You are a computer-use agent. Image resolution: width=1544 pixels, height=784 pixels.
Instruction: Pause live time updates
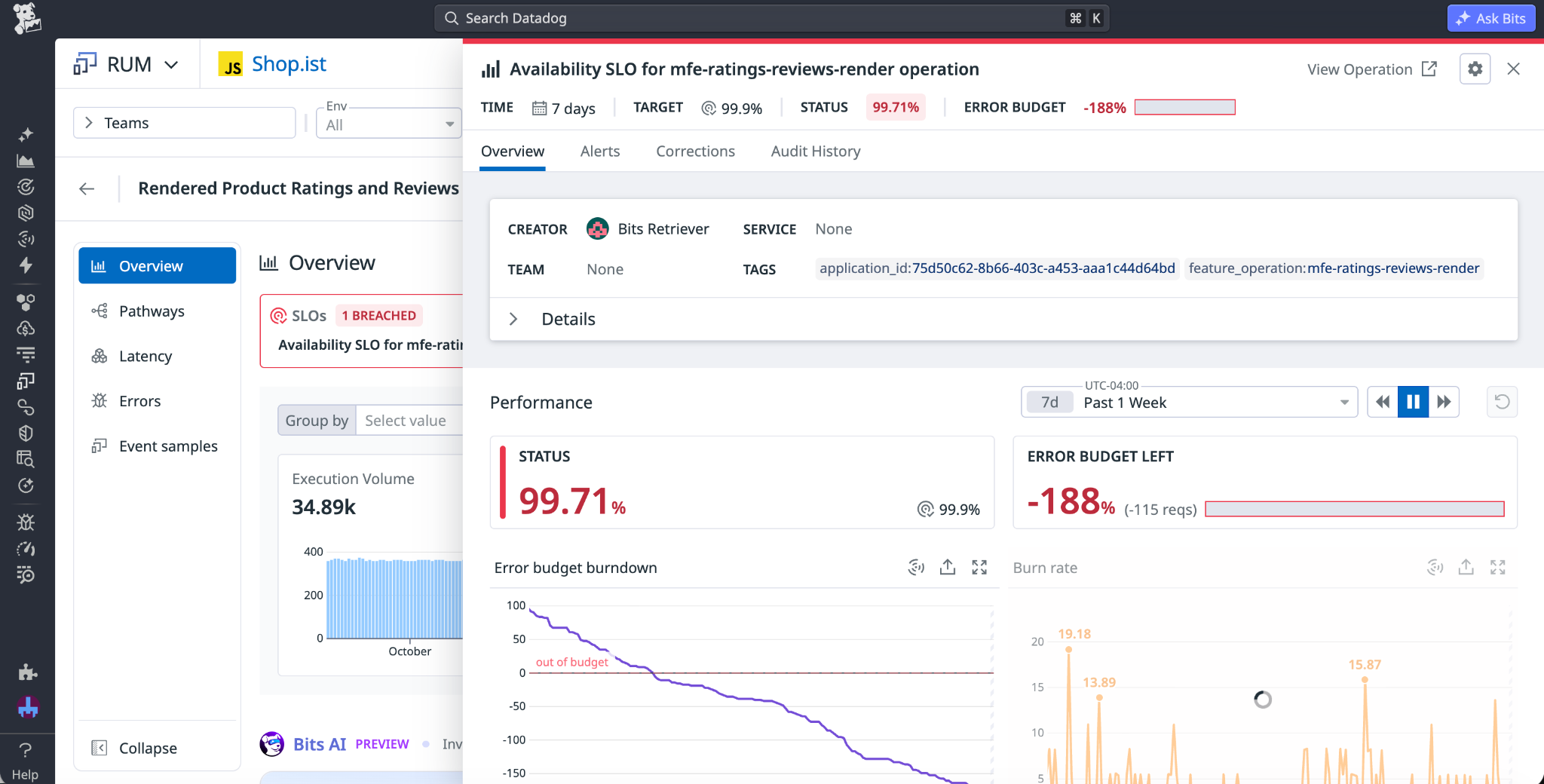click(x=1414, y=402)
